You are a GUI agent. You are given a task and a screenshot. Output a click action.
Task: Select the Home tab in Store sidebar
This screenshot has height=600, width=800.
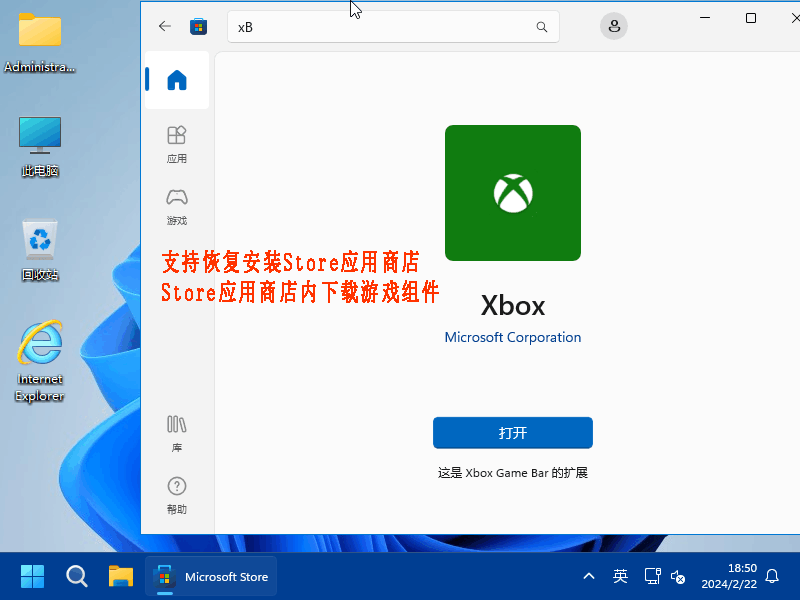coord(177,80)
